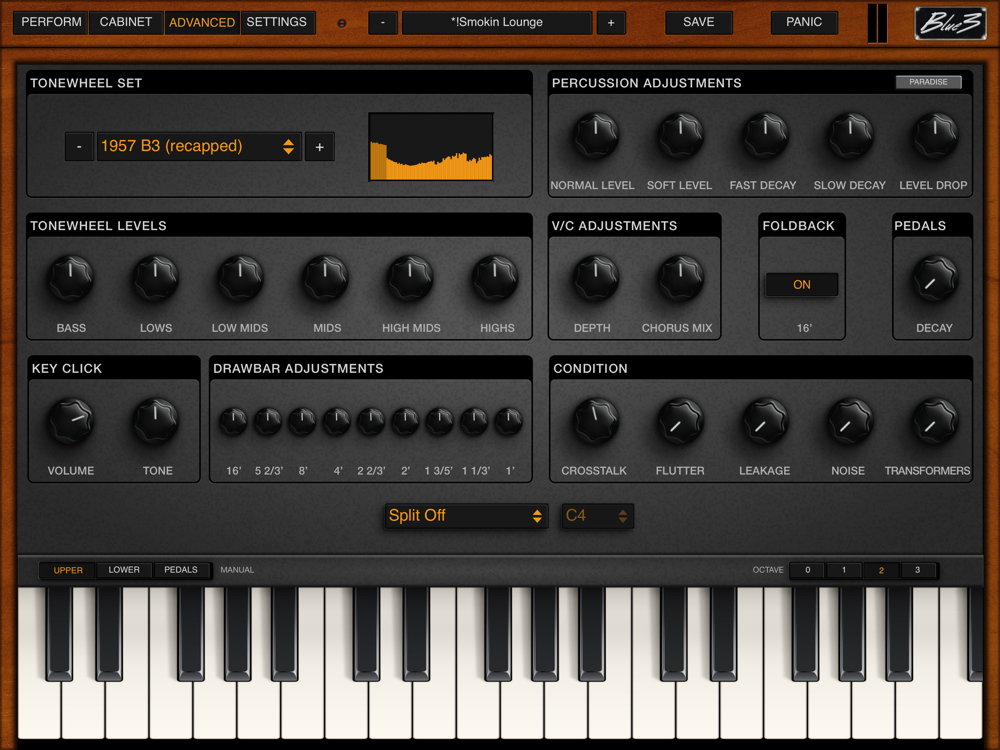Image resolution: width=1000 pixels, height=750 pixels.
Task: Click the SAVE button
Action: click(x=698, y=22)
